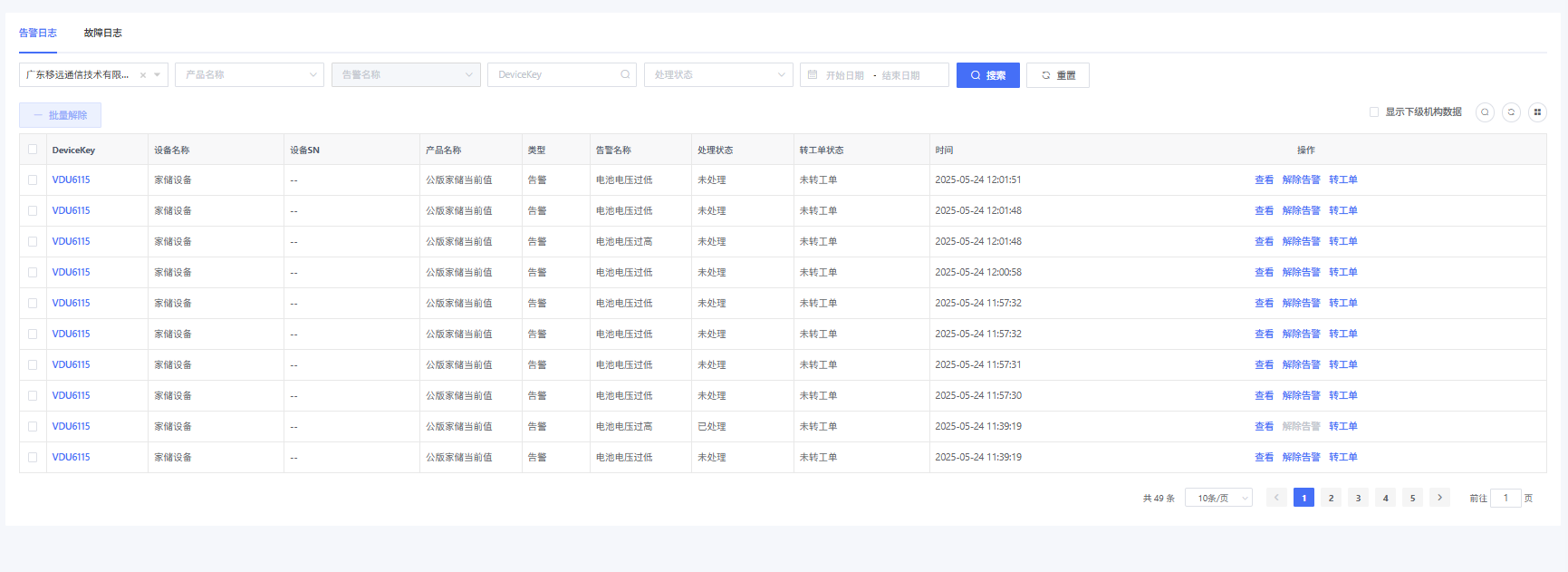Click the circular search toggle icon above table

(1485, 112)
